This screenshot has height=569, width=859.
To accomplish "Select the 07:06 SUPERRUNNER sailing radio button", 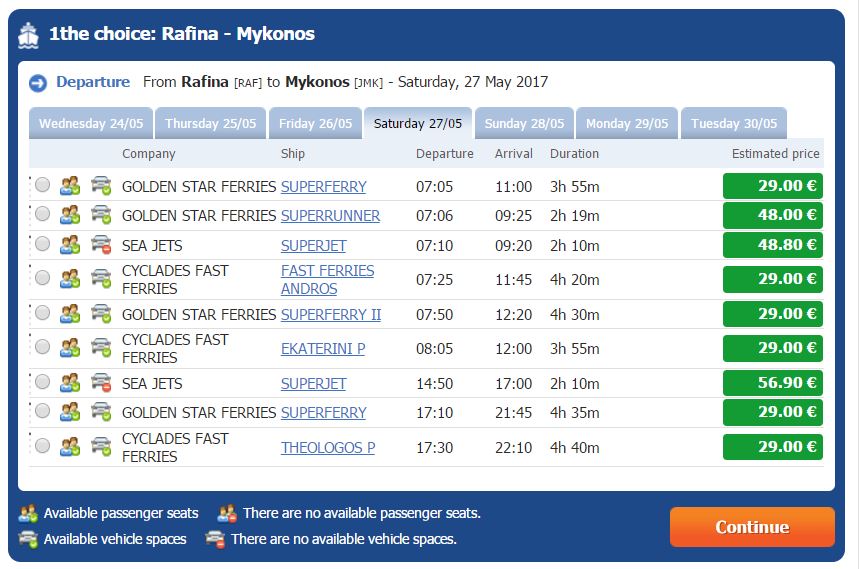I will click(x=42, y=214).
